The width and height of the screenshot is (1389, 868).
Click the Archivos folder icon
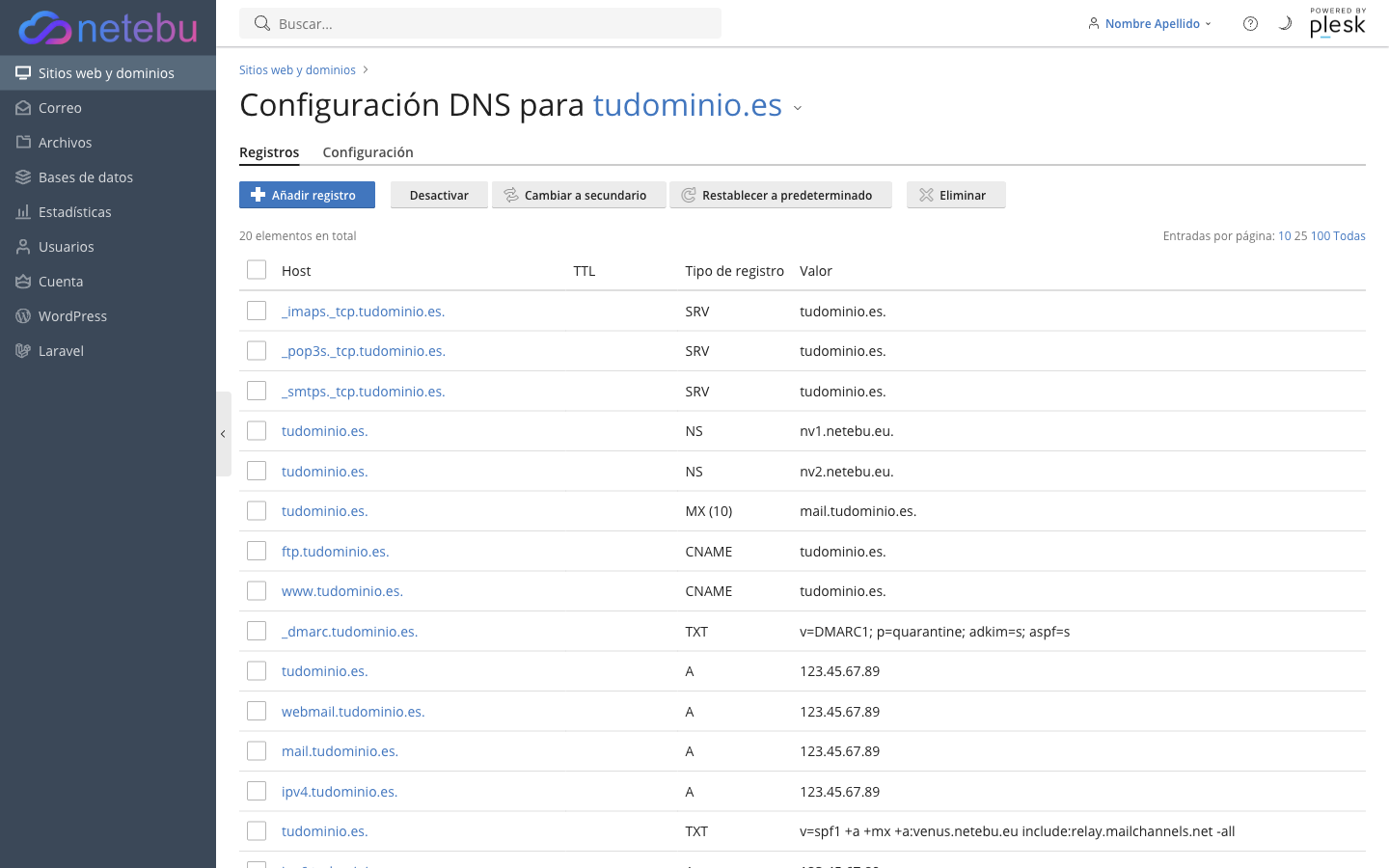tap(23, 143)
